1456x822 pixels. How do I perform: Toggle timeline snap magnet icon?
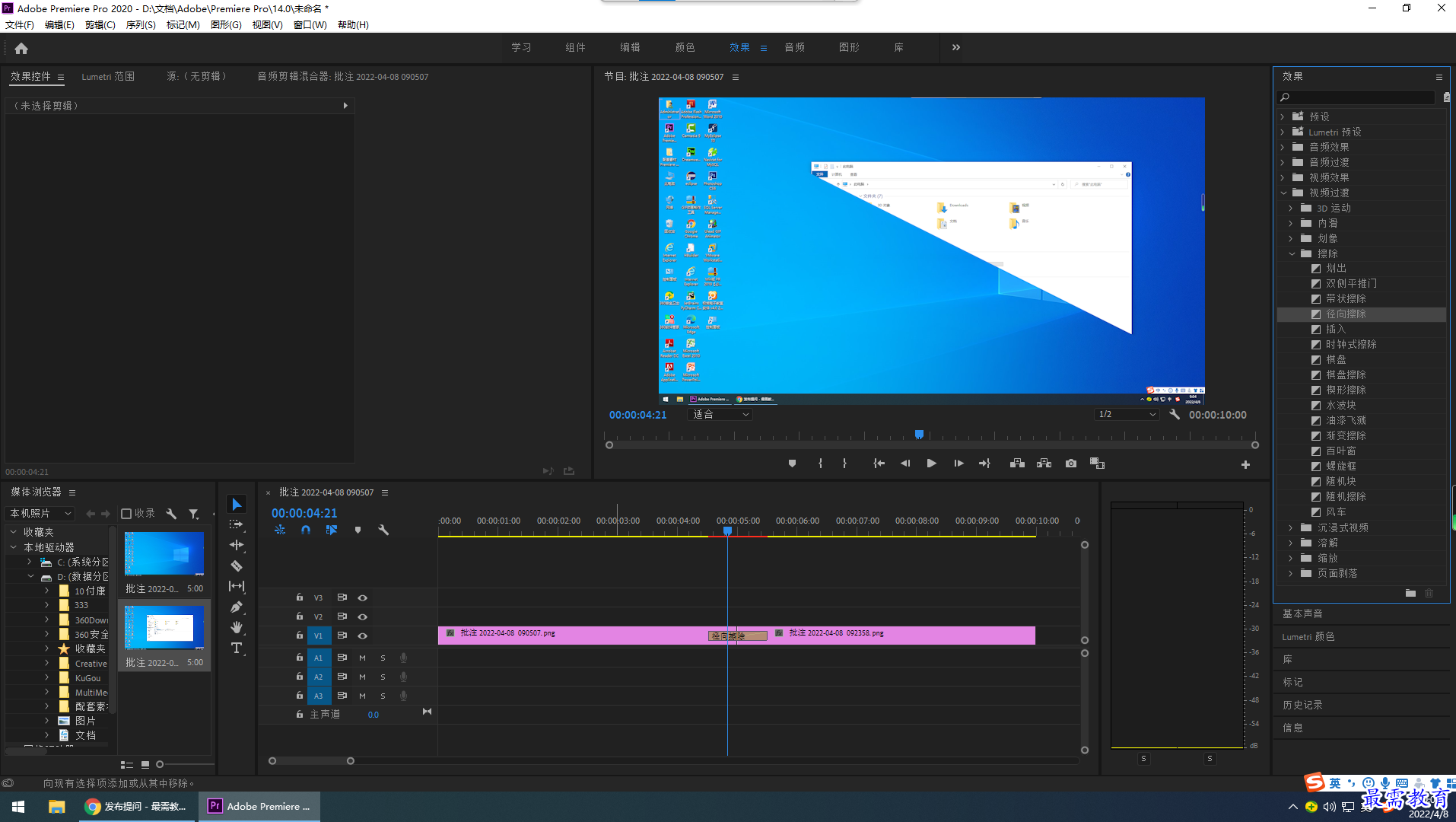306,530
